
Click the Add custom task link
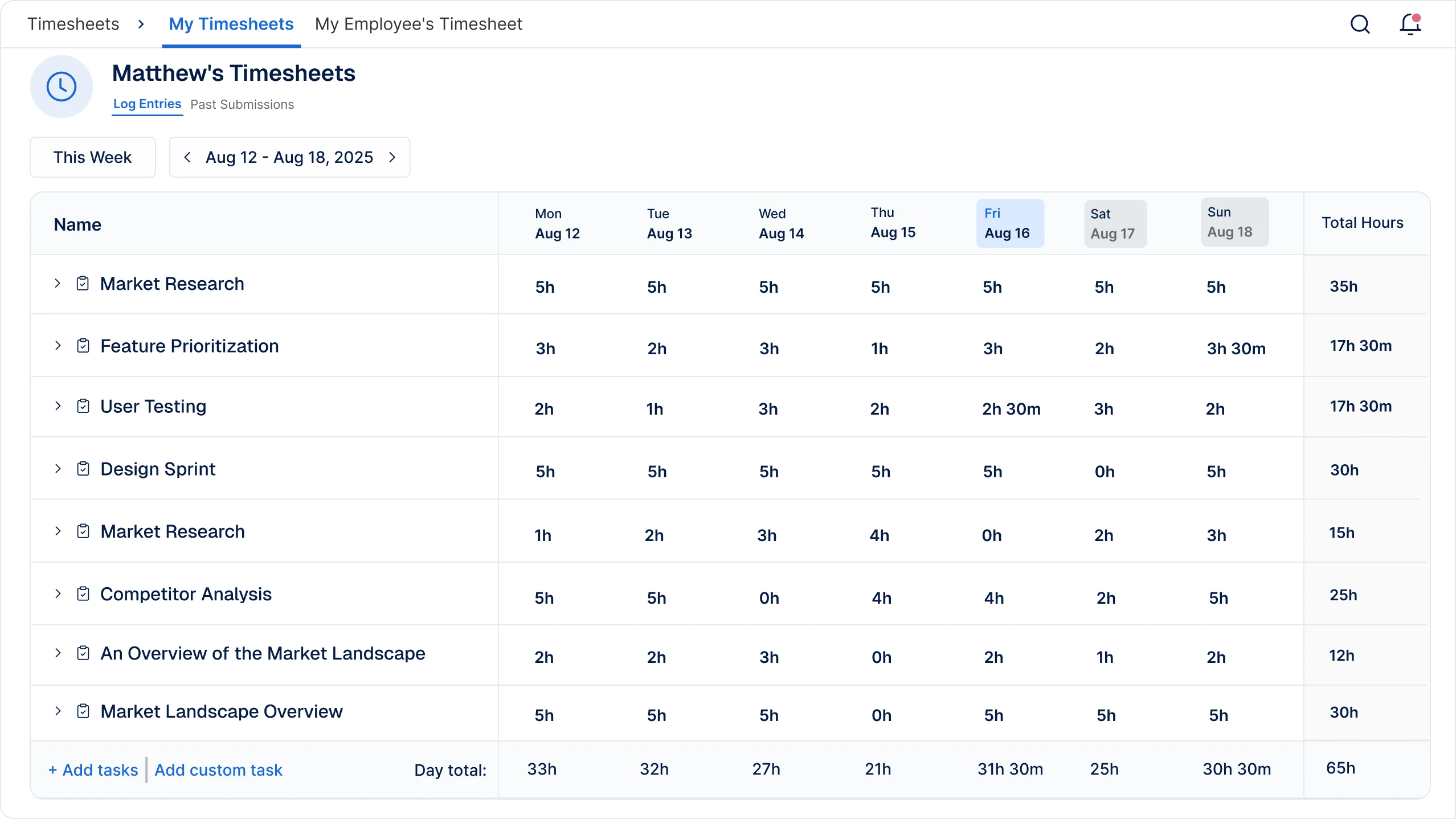[218, 770]
